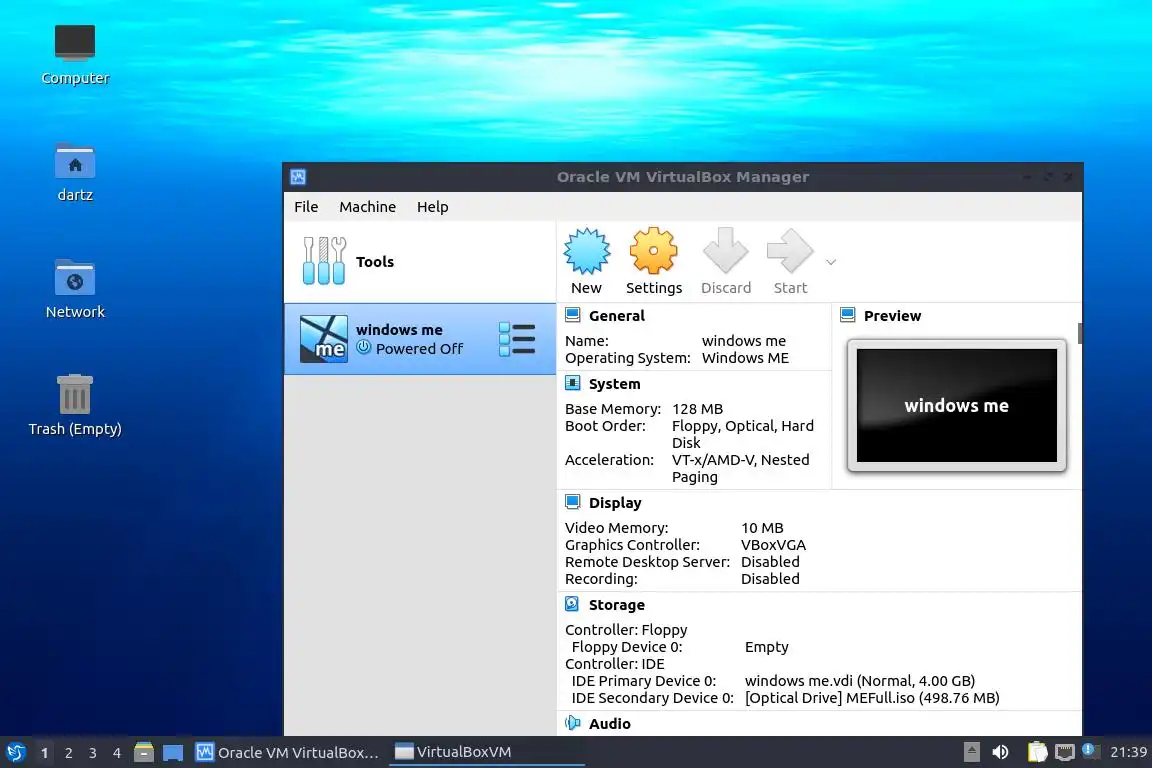The width and height of the screenshot is (1152, 768).
Task: Click the 'Floppy, Optical, Hard Disk' boot order
Action: (743, 434)
